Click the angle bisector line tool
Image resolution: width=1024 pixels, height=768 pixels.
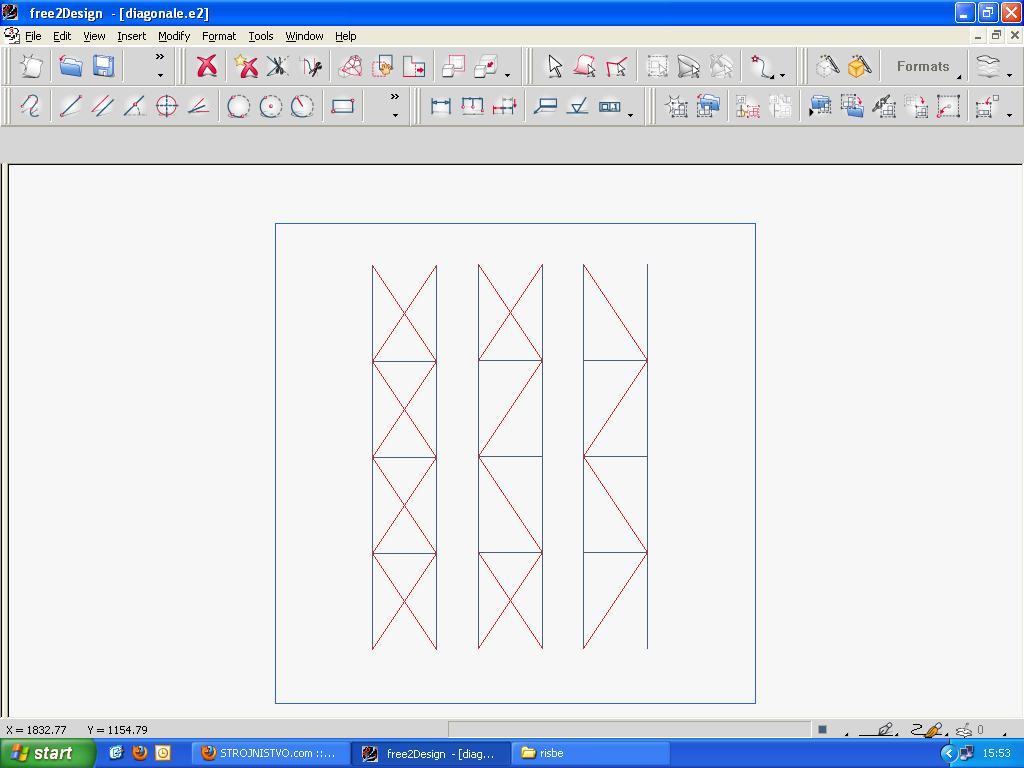point(199,106)
